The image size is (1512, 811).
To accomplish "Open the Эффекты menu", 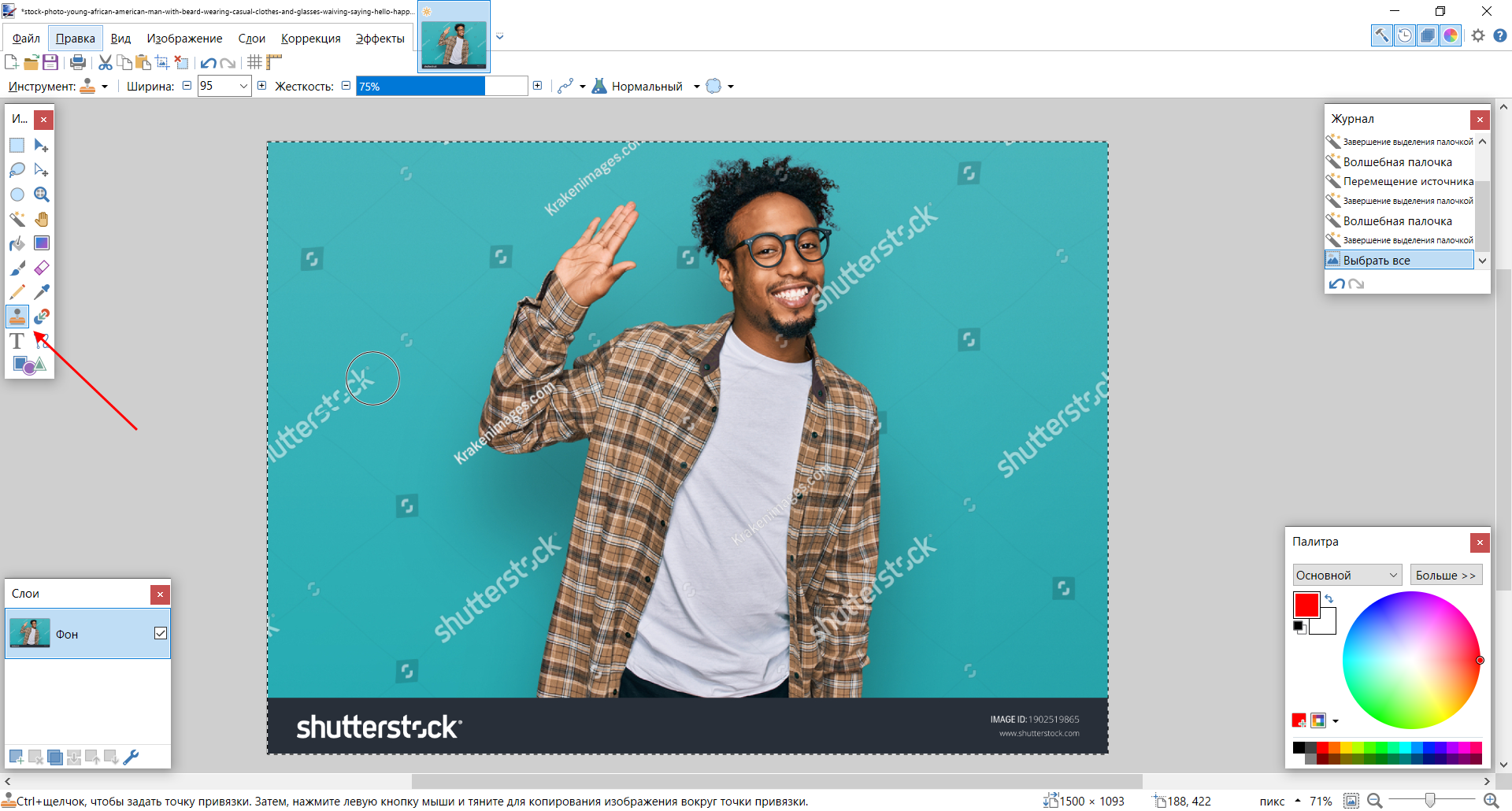I will [x=380, y=39].
